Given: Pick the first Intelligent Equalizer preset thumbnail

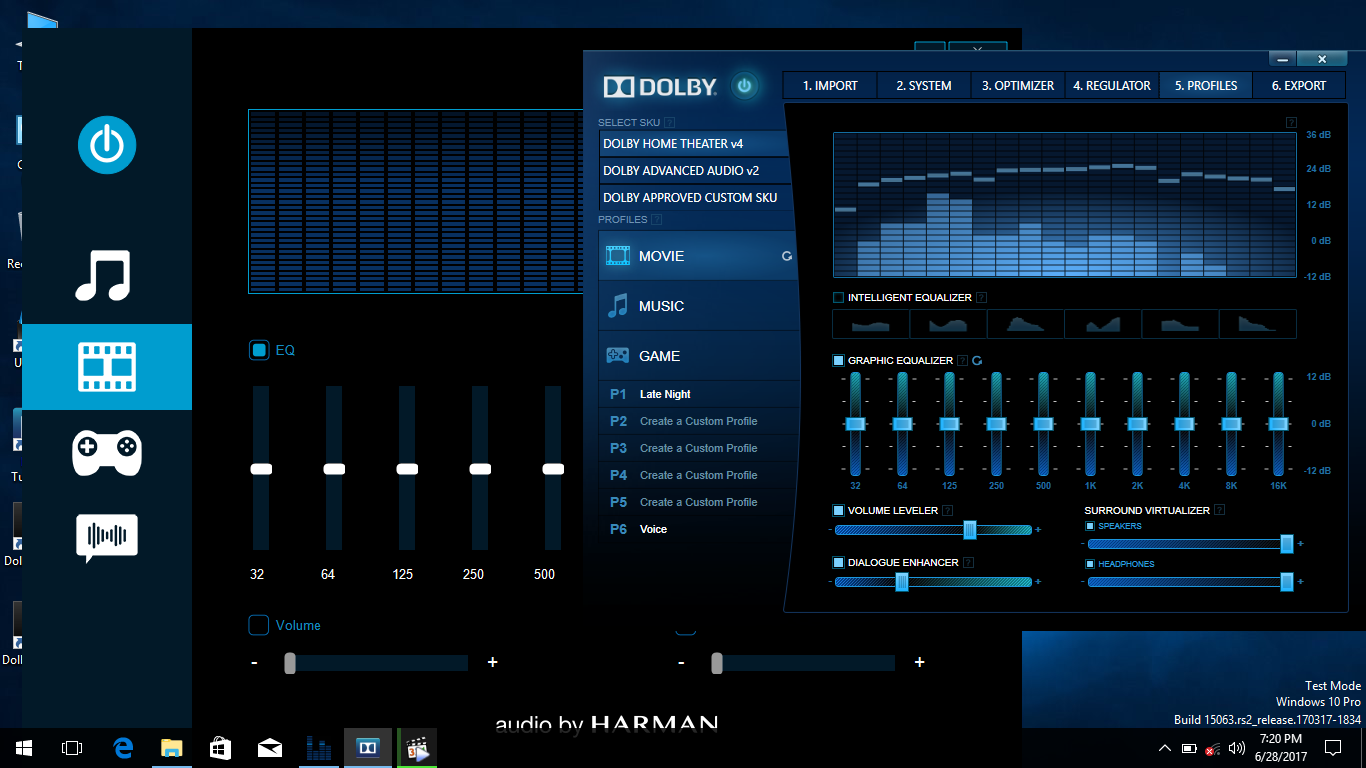Looking at the screenshot, I should coord(871,324).
